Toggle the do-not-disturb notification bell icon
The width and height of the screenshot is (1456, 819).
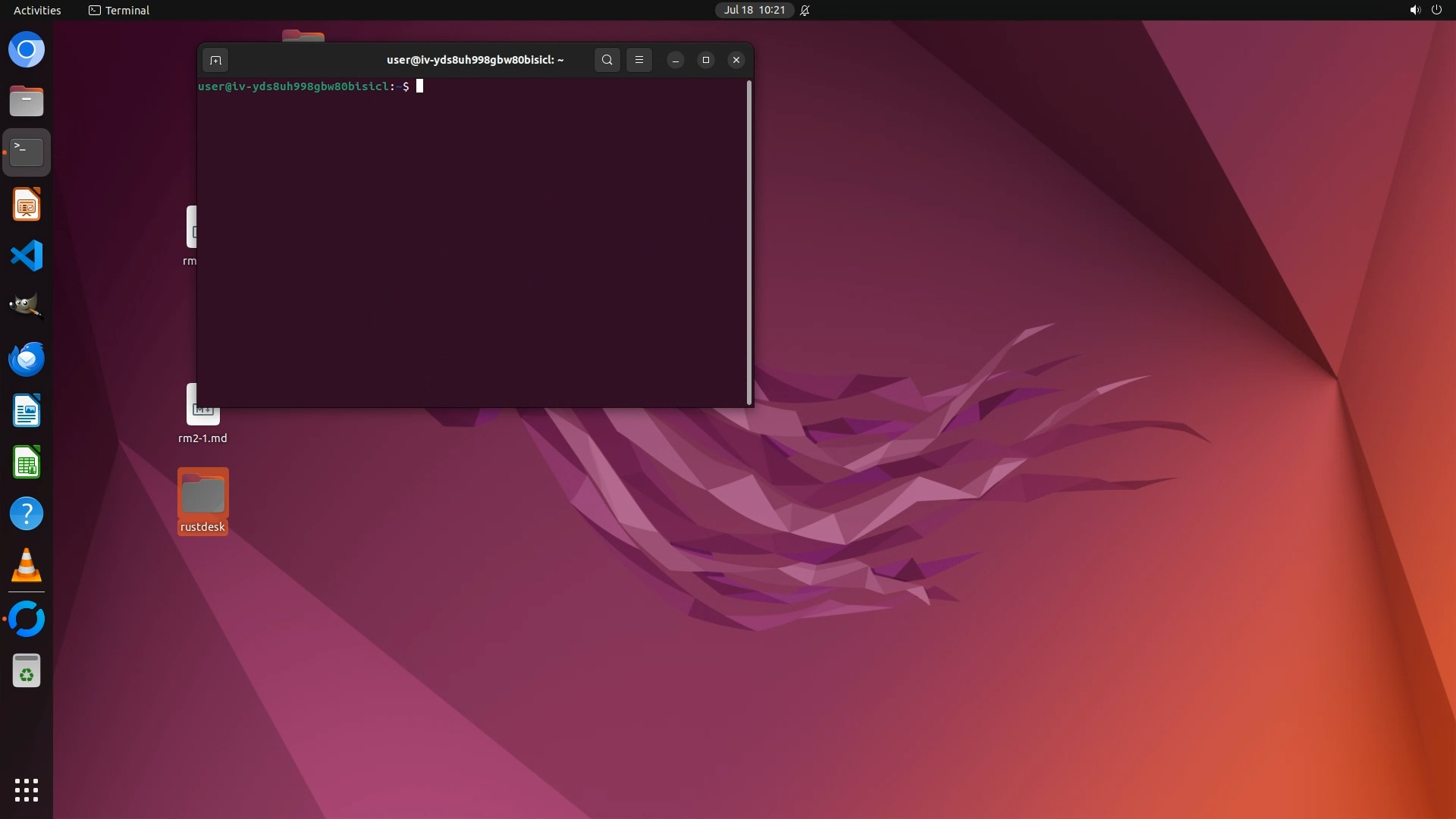click(805, 10)
